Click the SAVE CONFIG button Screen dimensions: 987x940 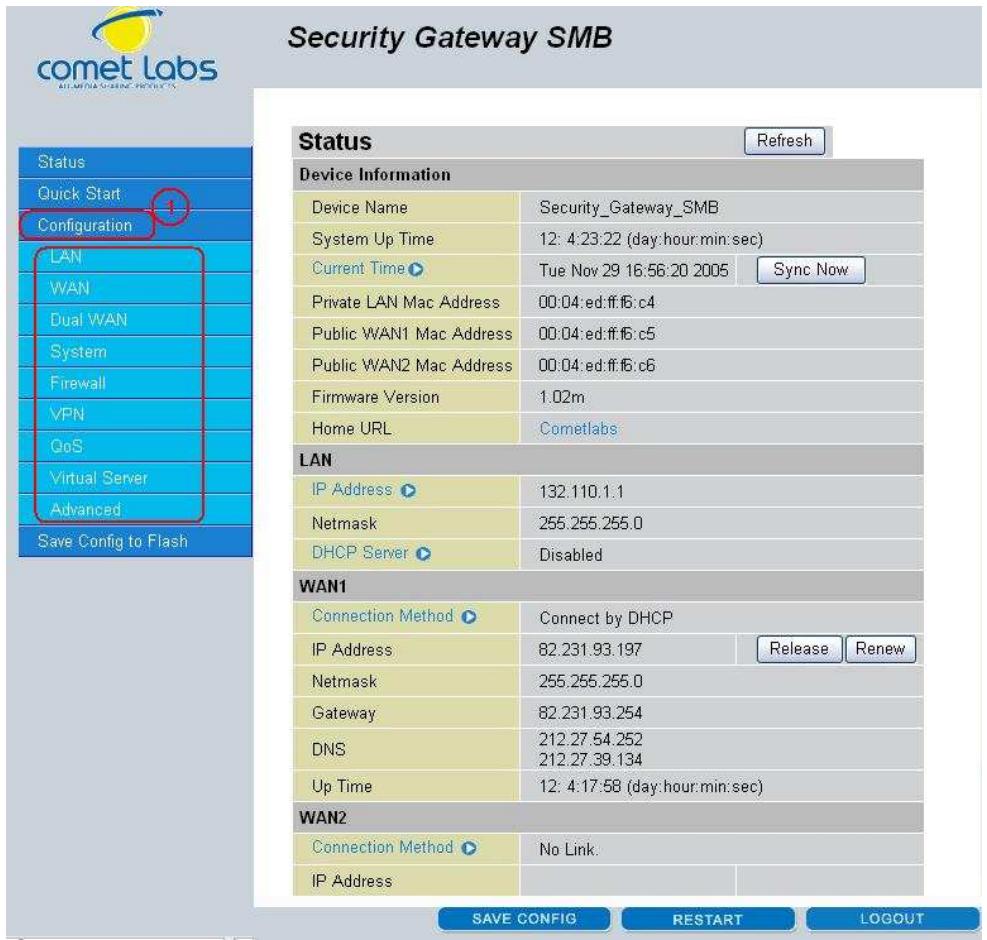coord(524,919)
